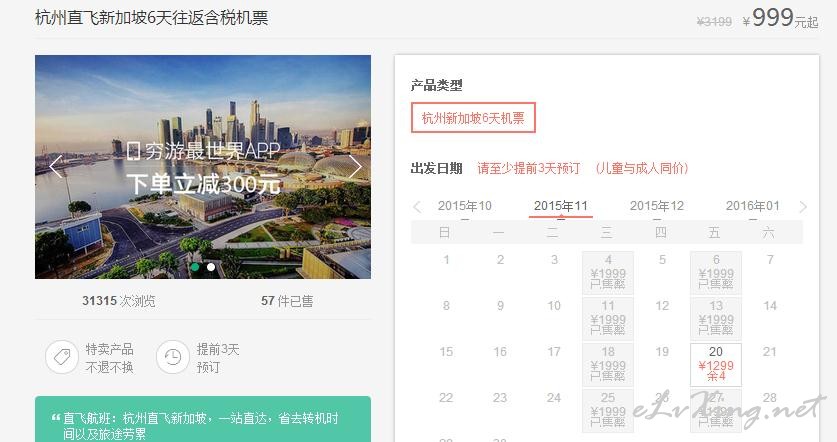This screenshot has height=442, width=837.
Task: Pick departure date 20 priced ¥1299
Action: pos(716,365)
